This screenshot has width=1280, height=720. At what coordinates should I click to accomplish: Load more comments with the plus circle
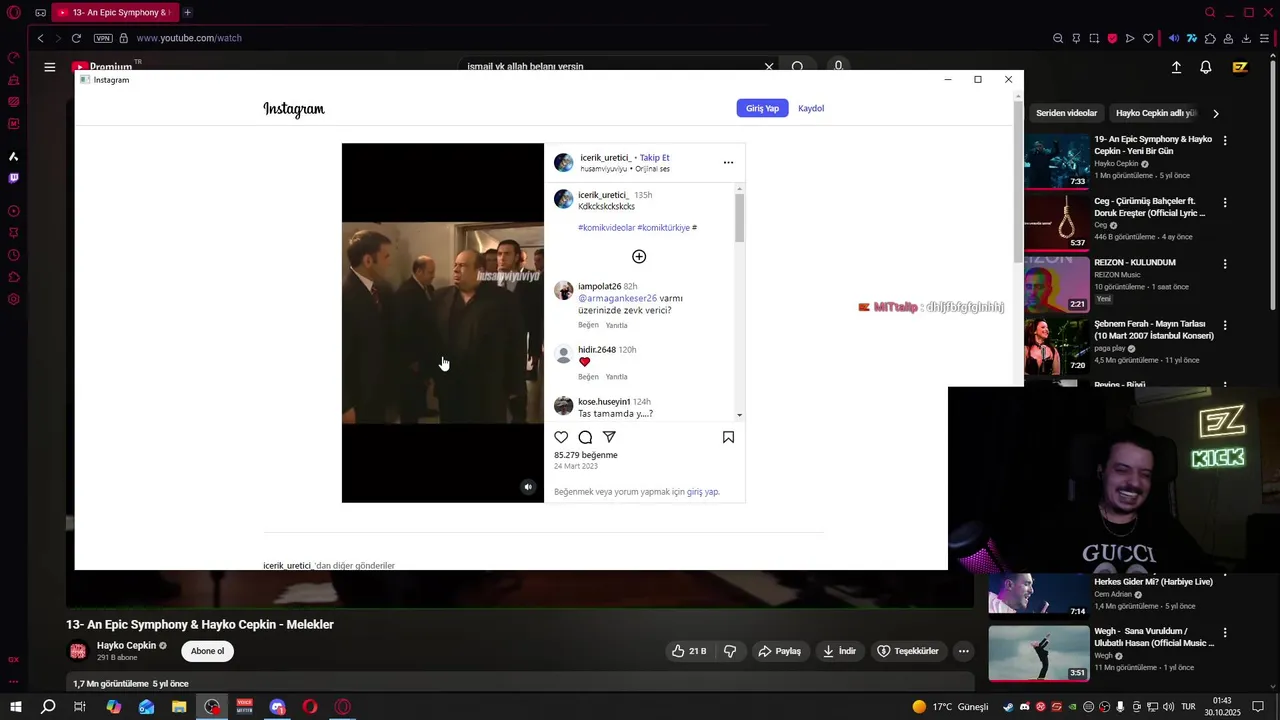click(x=639, y=257)
